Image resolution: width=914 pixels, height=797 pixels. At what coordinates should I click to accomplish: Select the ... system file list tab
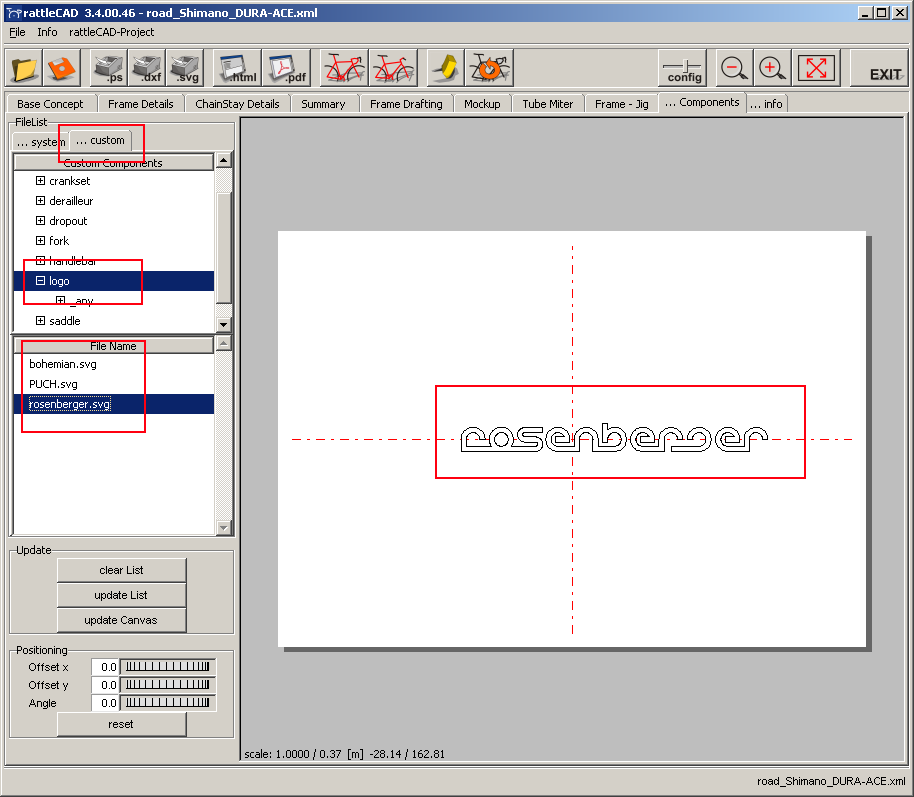coord(41,142)
